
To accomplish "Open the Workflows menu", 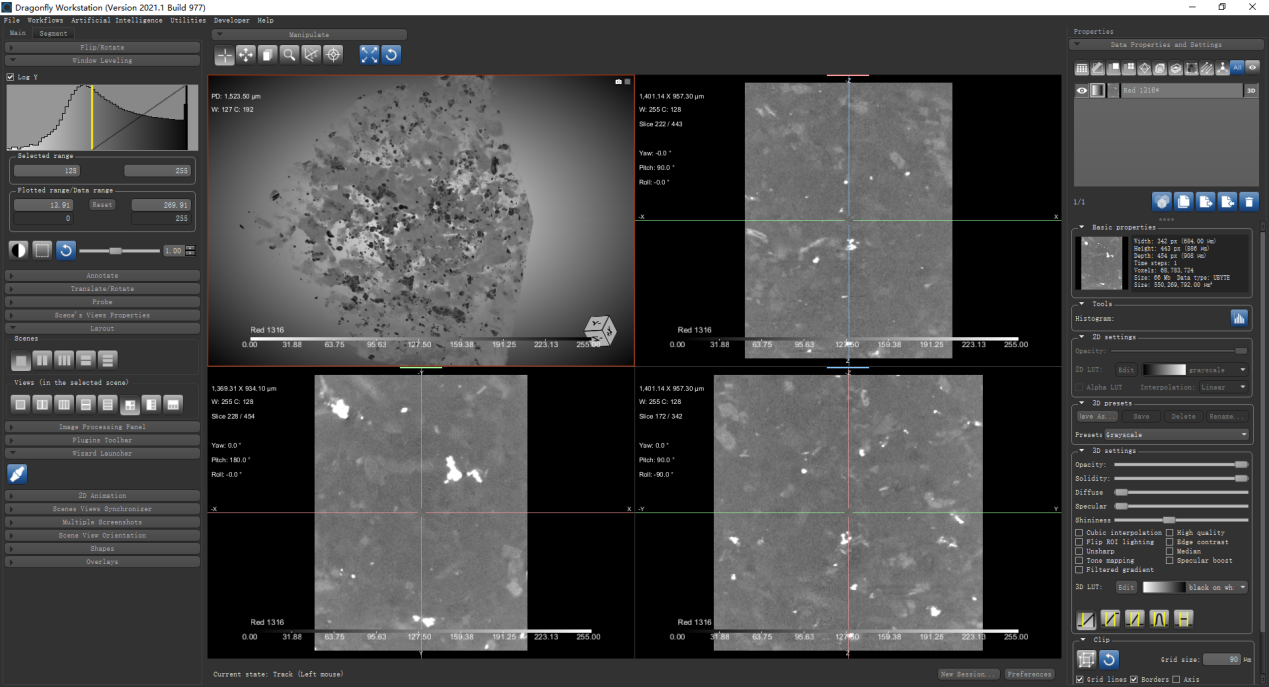I will point(45,20).
